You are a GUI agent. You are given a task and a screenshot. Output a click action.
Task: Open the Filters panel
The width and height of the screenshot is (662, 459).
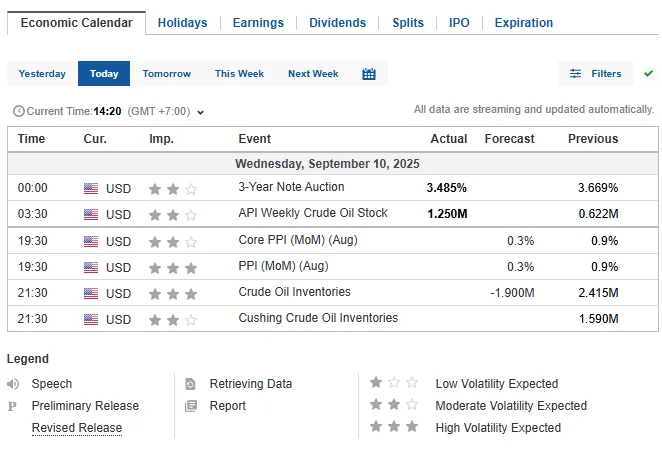(596, 73)
